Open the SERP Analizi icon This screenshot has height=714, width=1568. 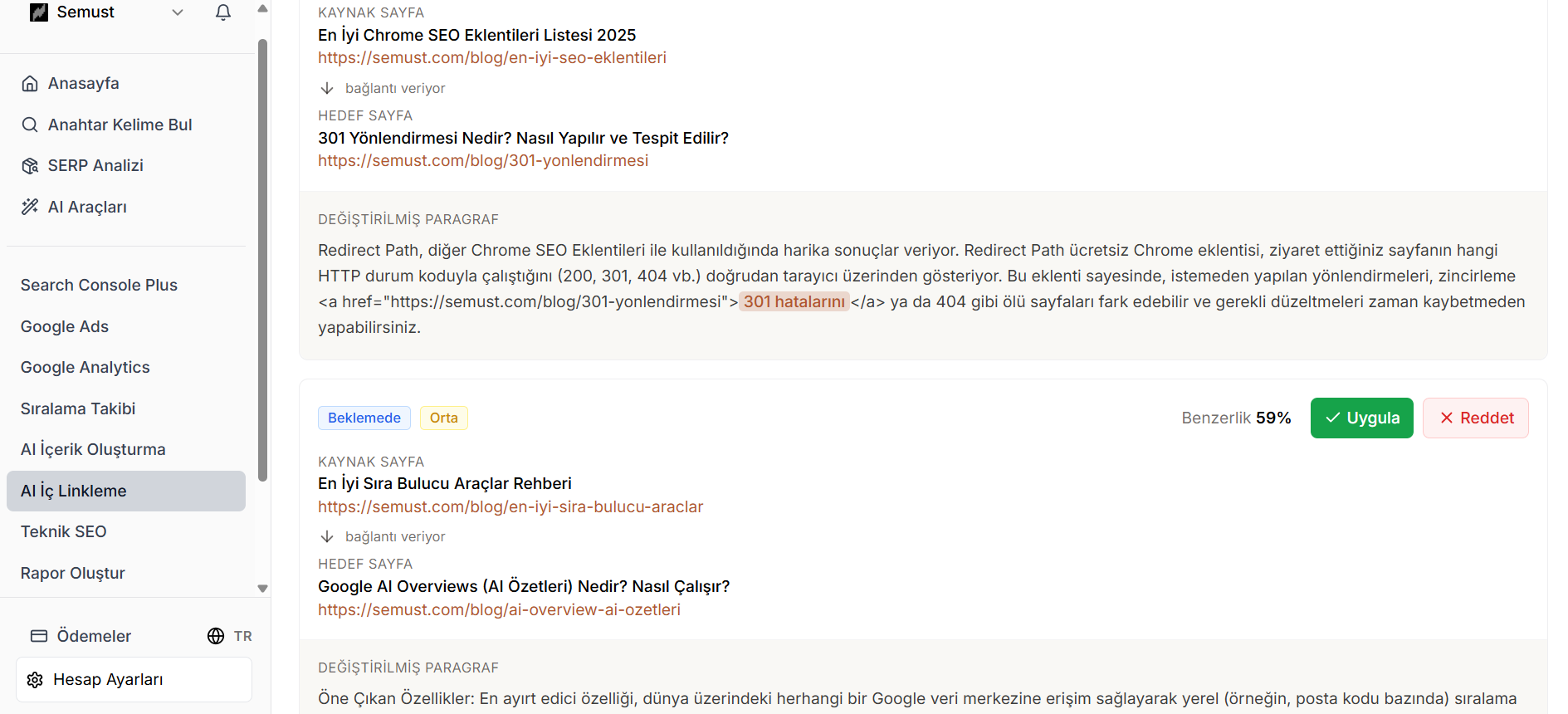[30, 166]
